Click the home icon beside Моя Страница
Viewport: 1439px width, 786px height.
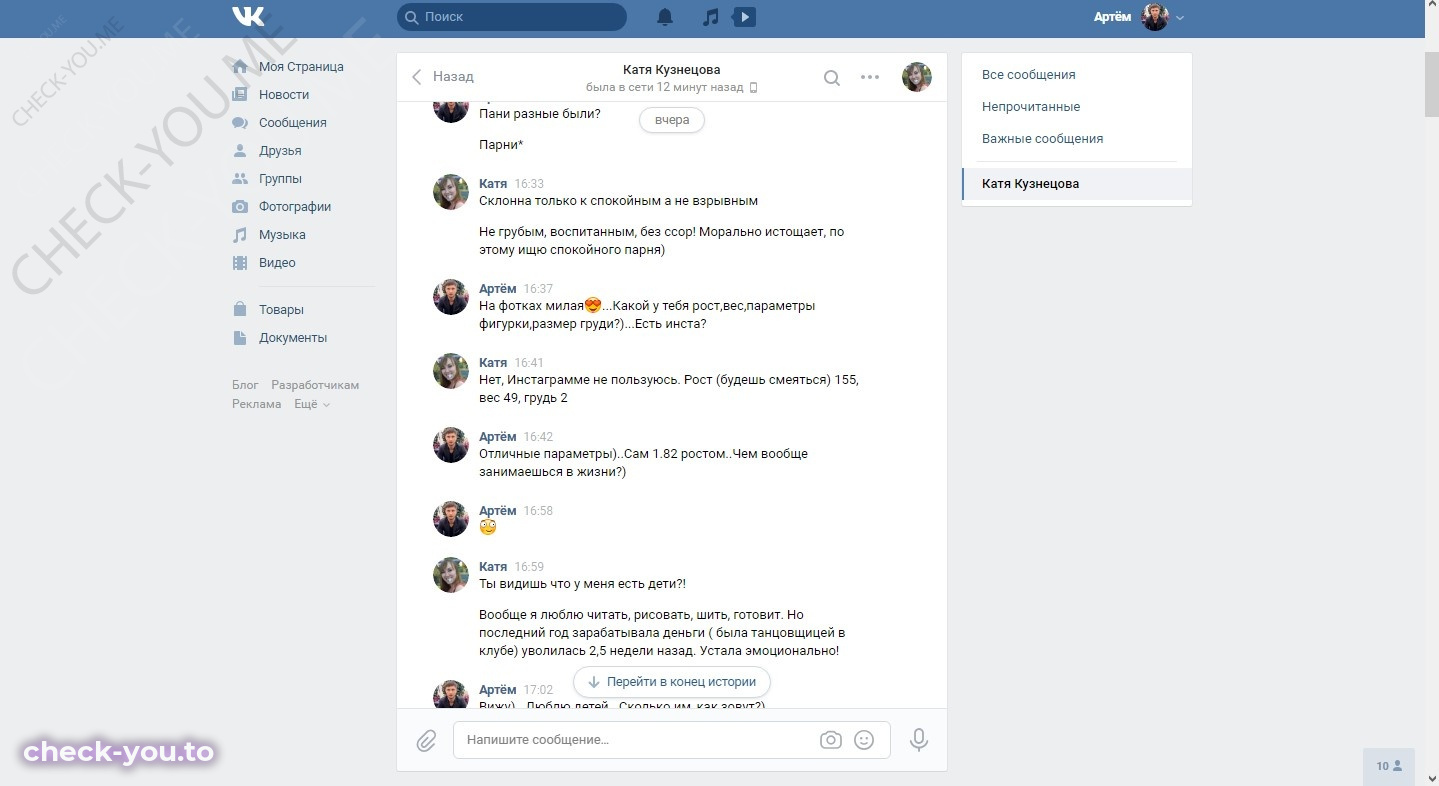tap(240, 67)
